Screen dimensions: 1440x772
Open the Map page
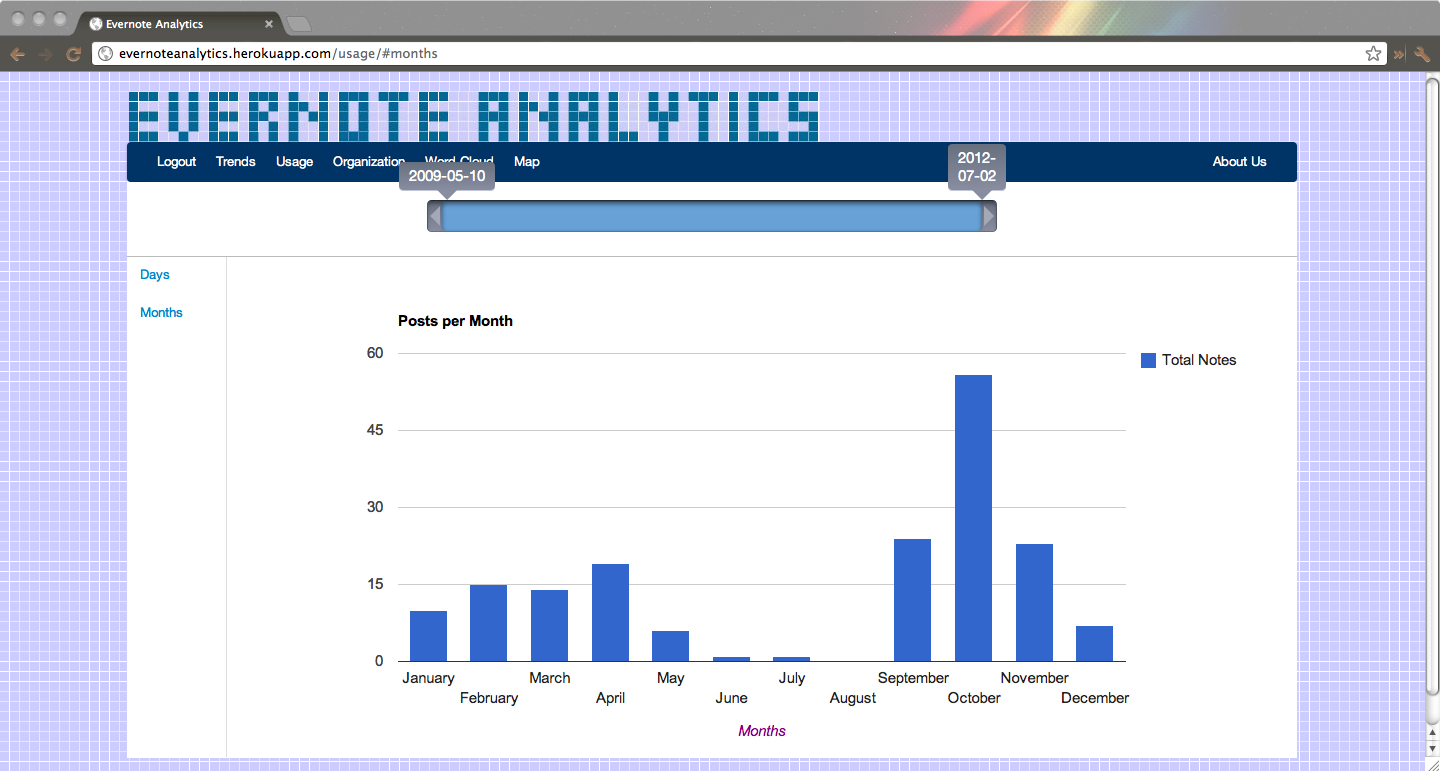tap(527, 162)
